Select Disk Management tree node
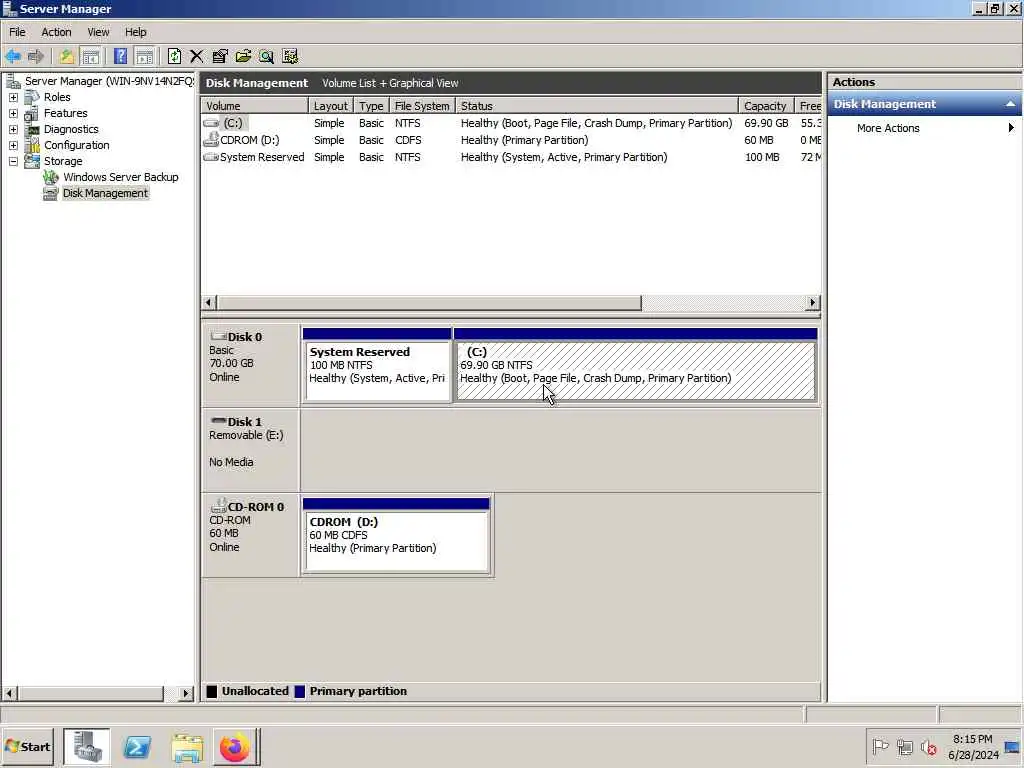 (105, 193)
